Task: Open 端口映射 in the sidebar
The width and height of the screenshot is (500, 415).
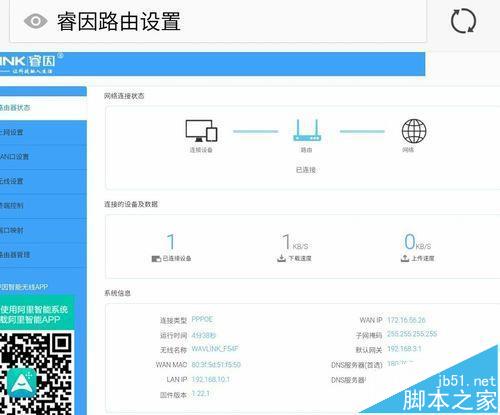Action: pyautogui.click(x=43, y=230)
